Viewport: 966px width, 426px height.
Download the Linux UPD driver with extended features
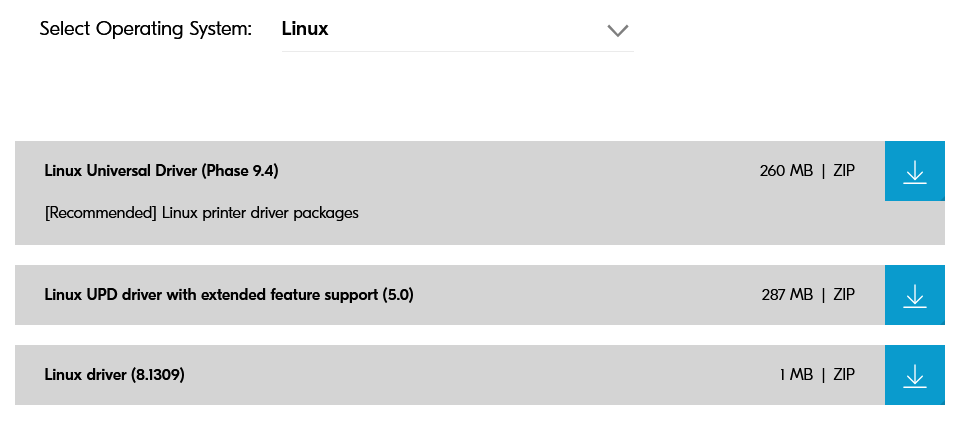pyautogui.click(x=914, y=295)
